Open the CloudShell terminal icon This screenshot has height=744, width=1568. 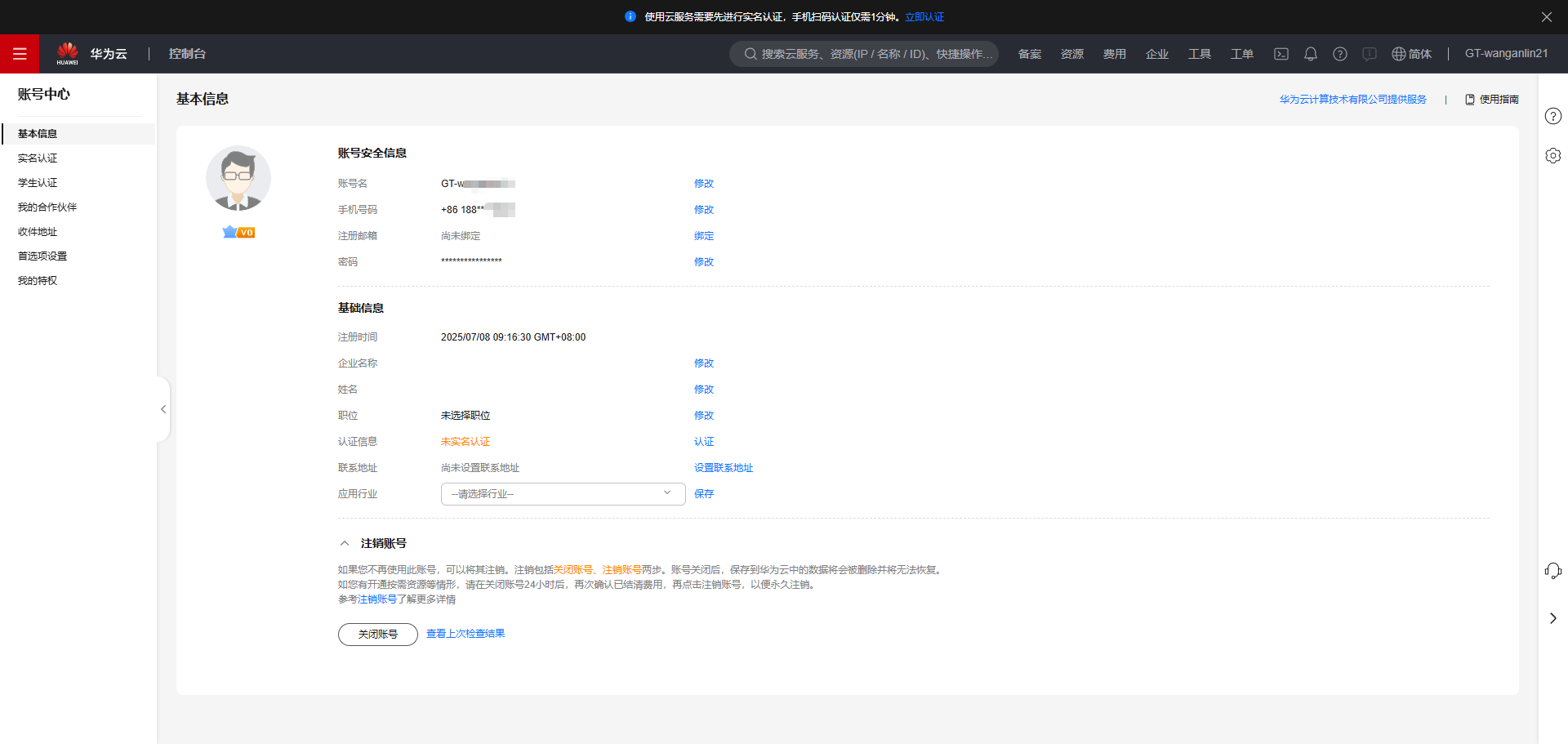click(1281, 54)
